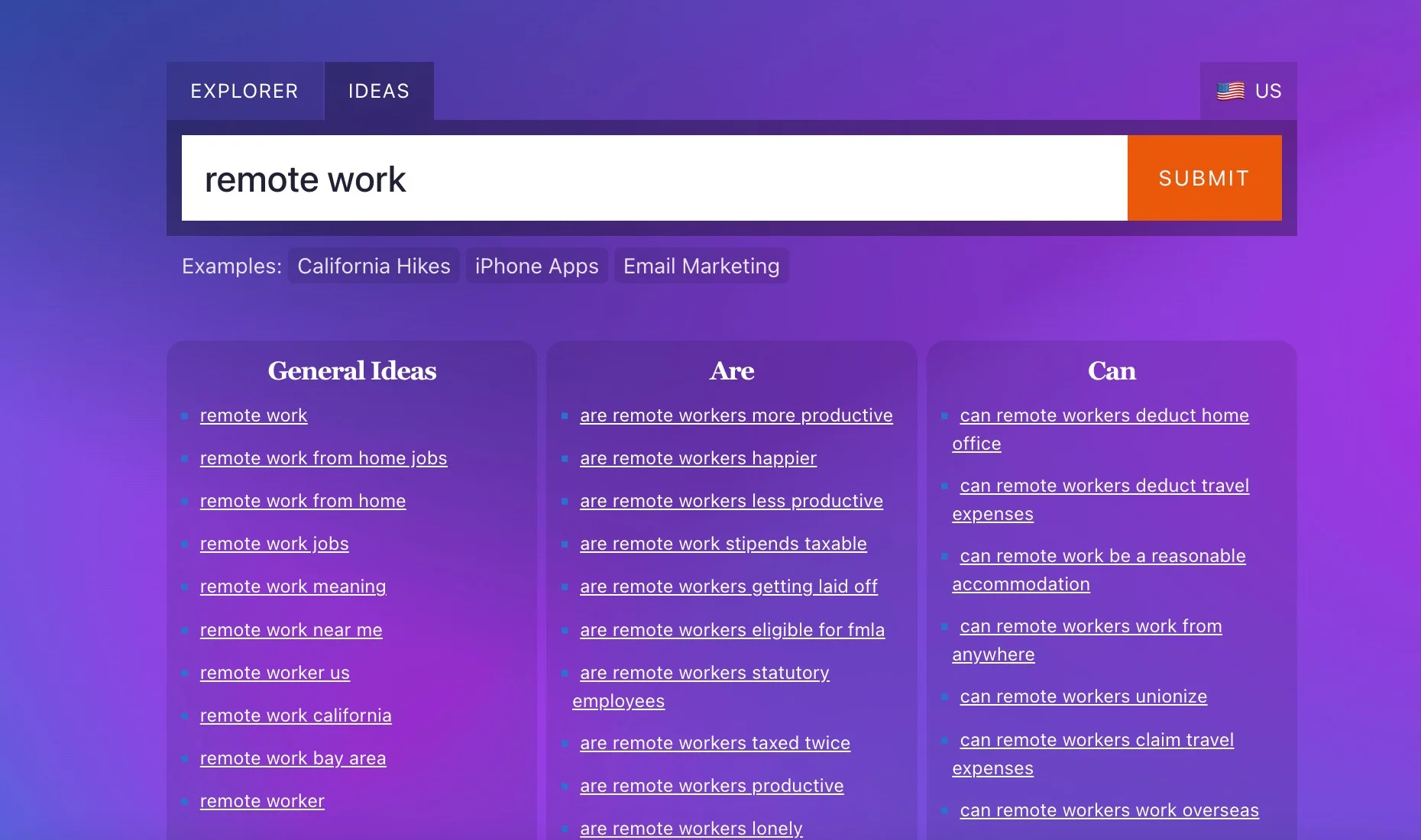
Task: Try the iPhone Apps example keyword
Action: [x=536, y=267]
